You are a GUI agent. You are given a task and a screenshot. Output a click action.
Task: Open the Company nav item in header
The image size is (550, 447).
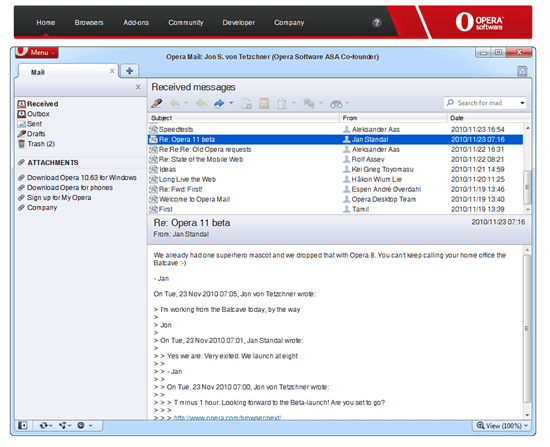[x=289, y=23]
